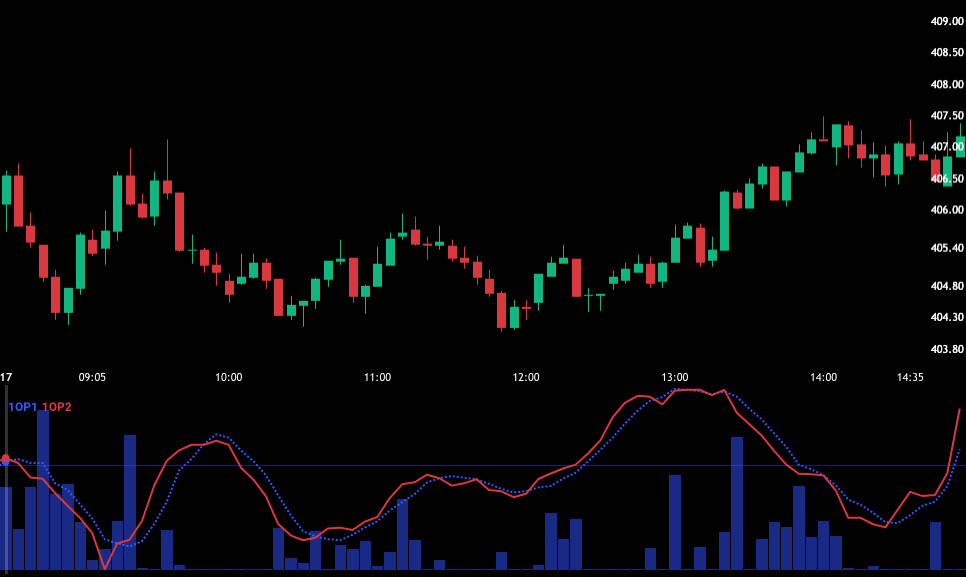Click the 09:05 time axis label
The image size is (966, 577).
click(x=92, y=377)
